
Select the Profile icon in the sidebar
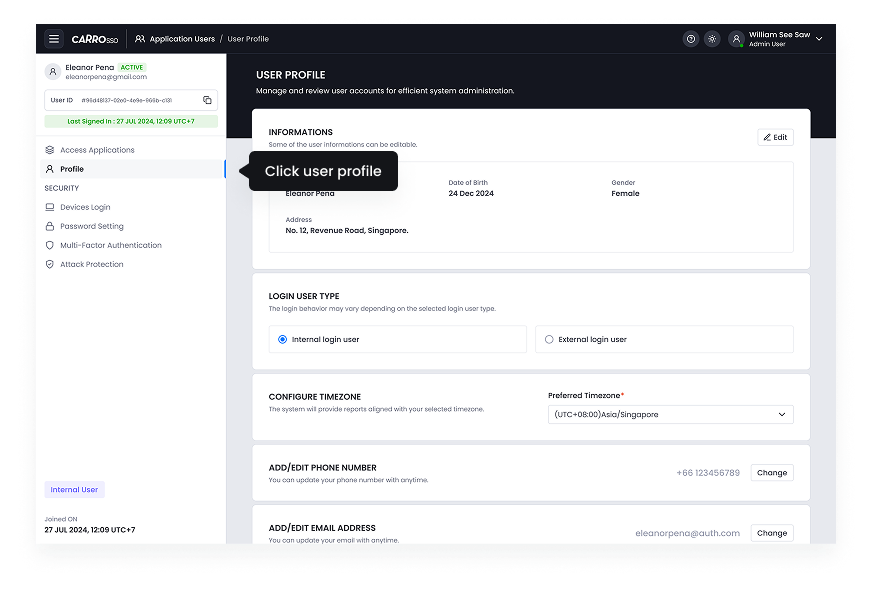(49, 169)
